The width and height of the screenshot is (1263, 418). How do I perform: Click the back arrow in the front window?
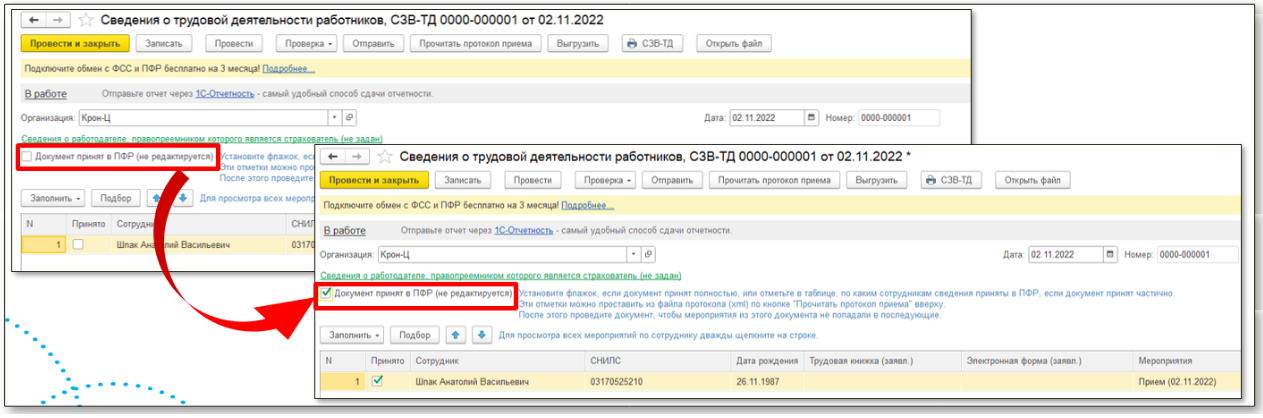(332, 157)
